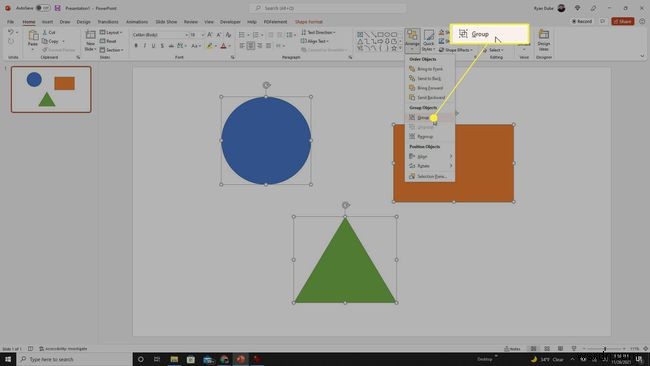This screenshot has width=650, height=366.
Task: Click the Notes button in status bar
Action: [512, 349]
